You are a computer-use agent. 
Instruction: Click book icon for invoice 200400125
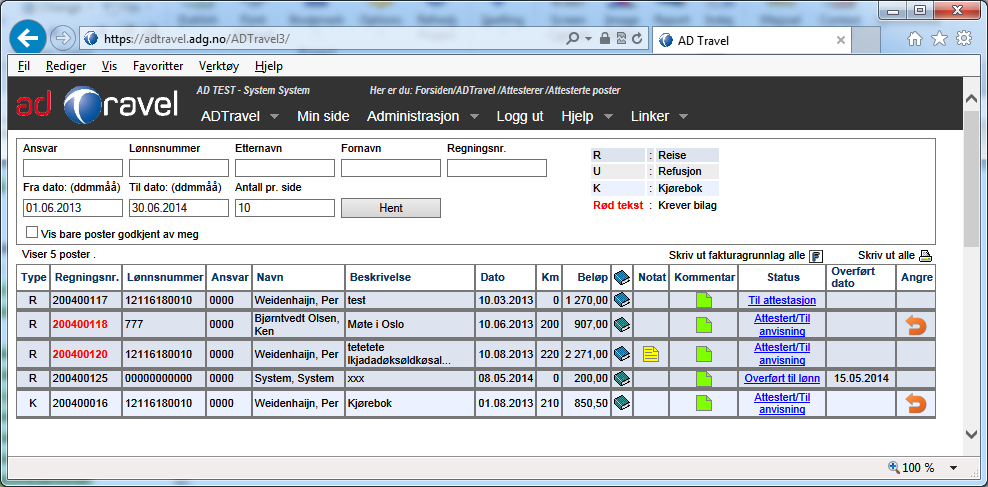pos(621,378)
